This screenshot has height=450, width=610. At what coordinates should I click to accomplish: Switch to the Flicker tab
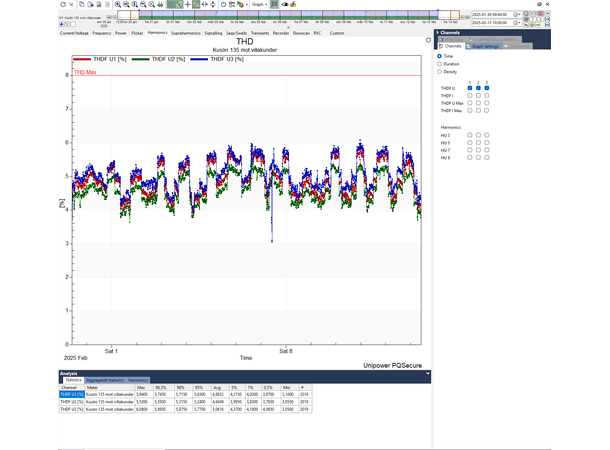click(x=137, y=33)
